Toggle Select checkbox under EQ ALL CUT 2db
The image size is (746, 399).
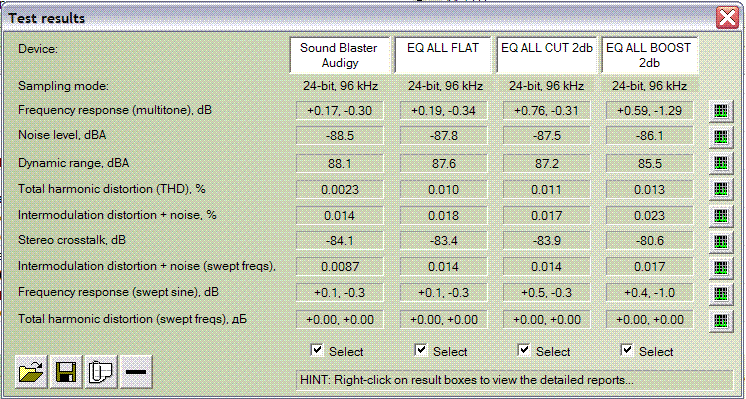pyautogui.click(x=524, y=351)
